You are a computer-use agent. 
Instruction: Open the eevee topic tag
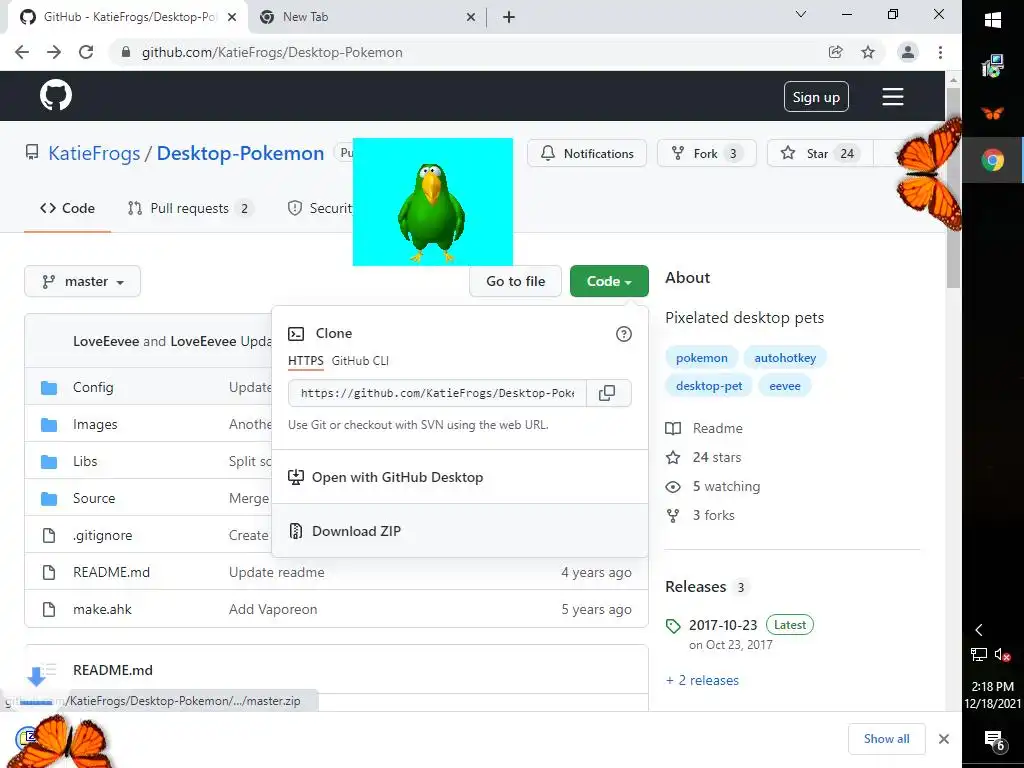(784, 386)
